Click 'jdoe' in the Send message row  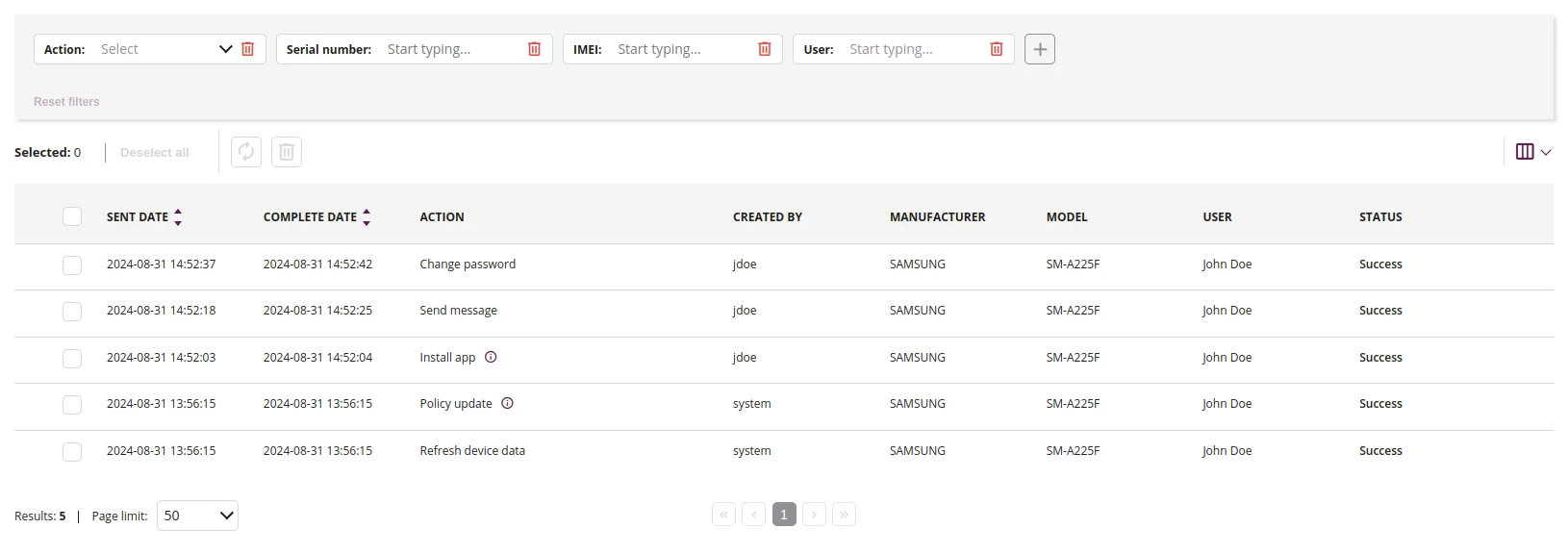pos(745,311)
